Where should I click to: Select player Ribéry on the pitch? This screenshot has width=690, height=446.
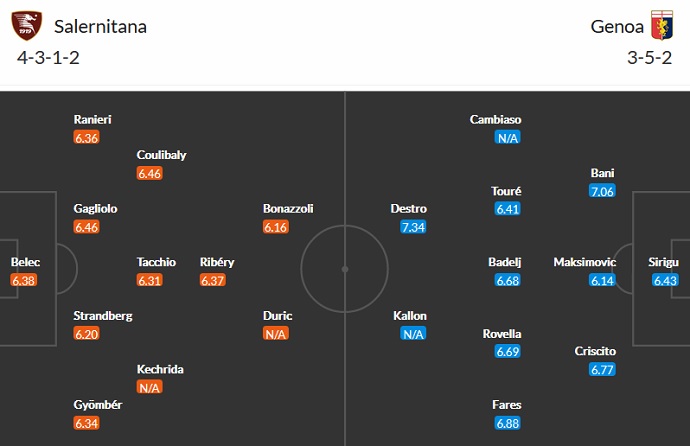click(x=217, y=262)
